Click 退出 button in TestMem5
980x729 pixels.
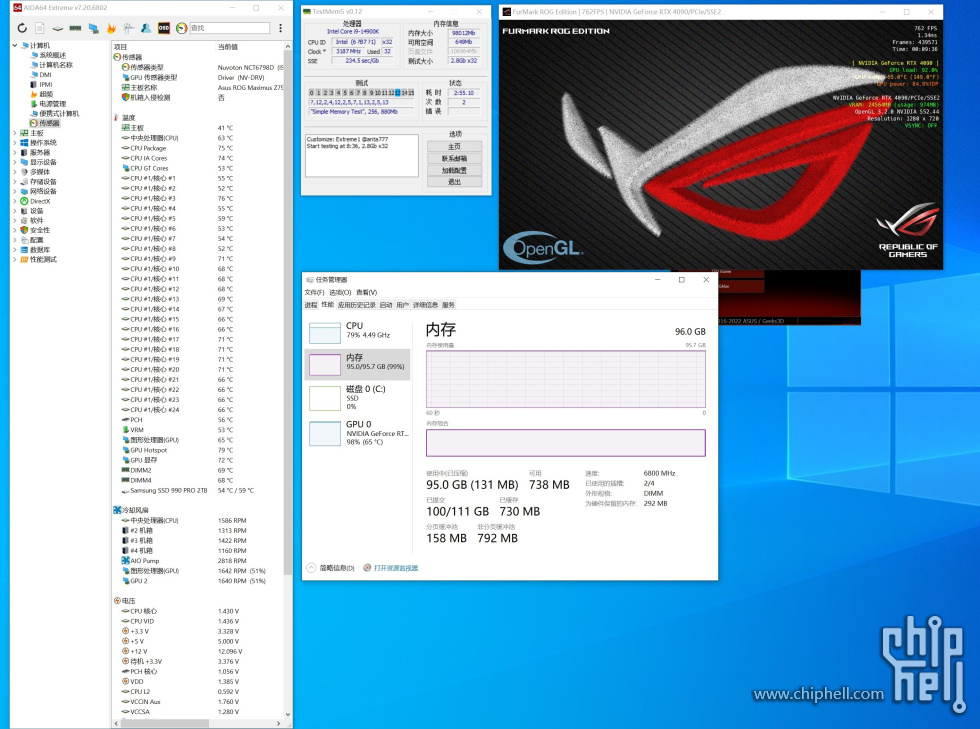click(x=454, y=182)
